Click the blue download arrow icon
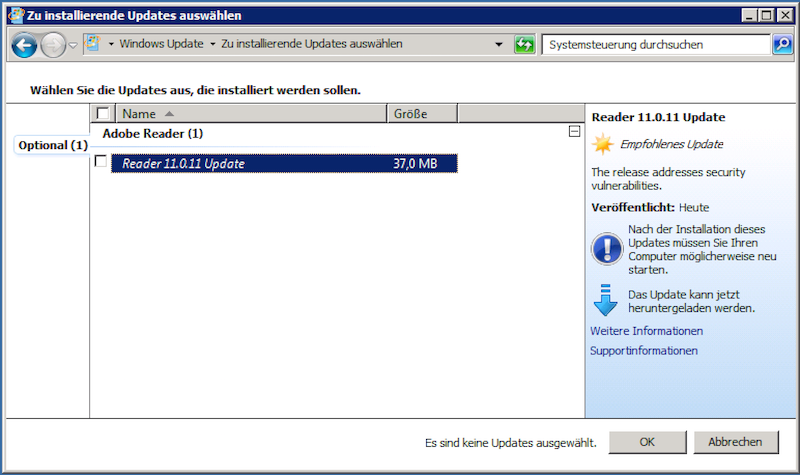 tap(606, 300)
